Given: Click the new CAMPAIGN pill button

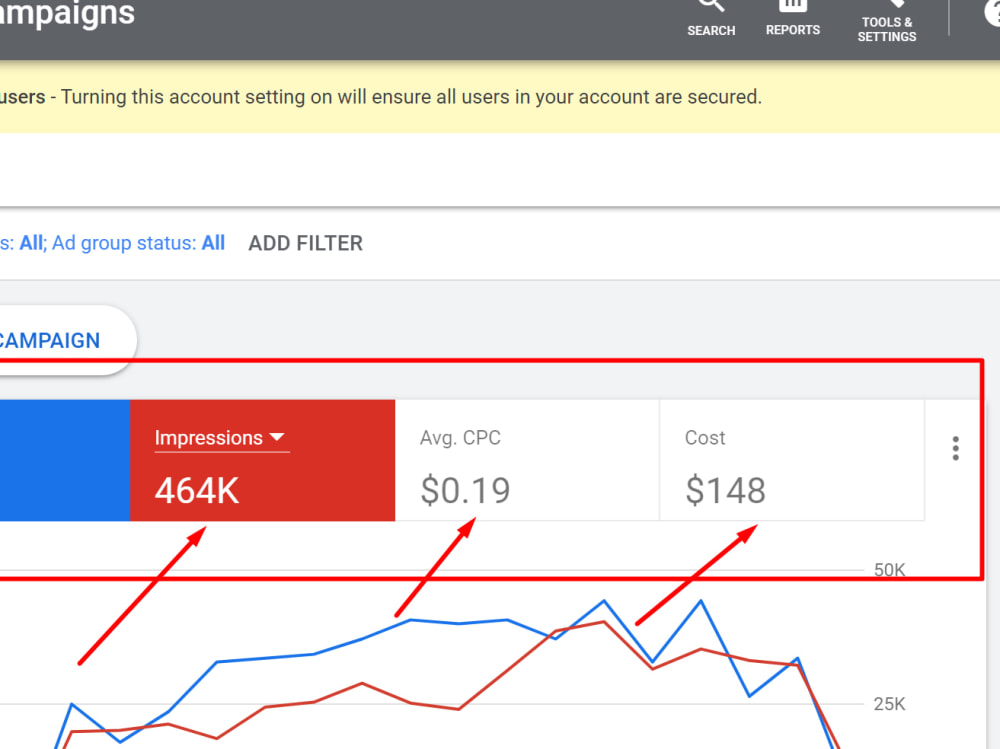Looking at the screenshot, I should click(67, 340).
